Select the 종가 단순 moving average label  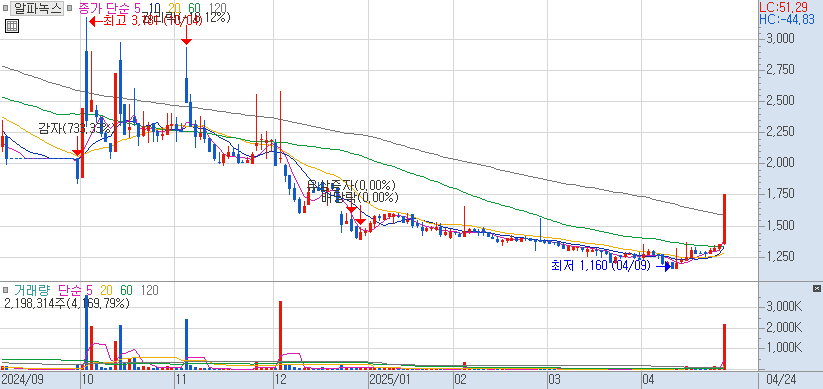tap(104, 8)
